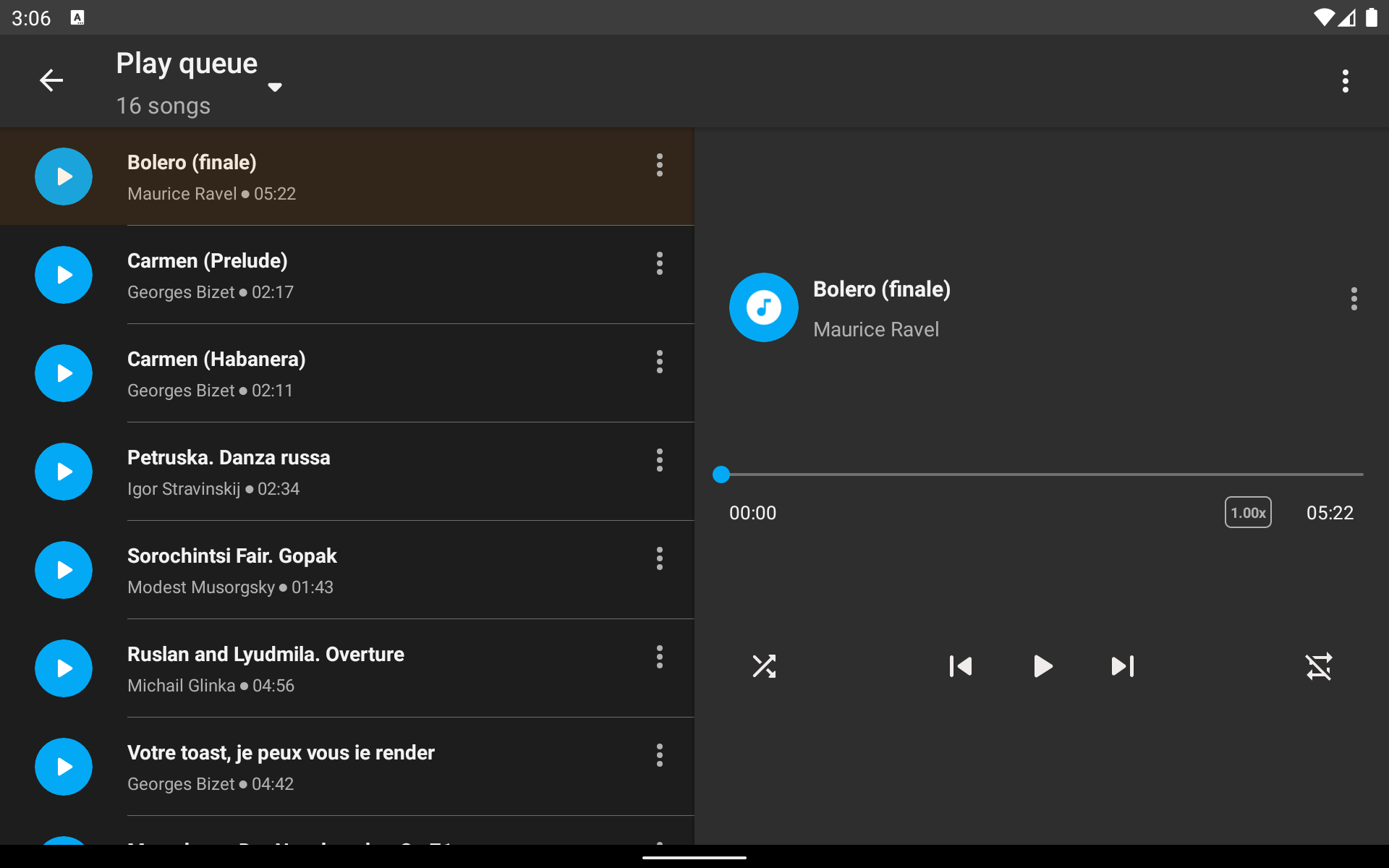The height and width of the screenshot is (868, 1389).
Task: Tap the navigation gesture handle bar
Action: tap(694, 858)
